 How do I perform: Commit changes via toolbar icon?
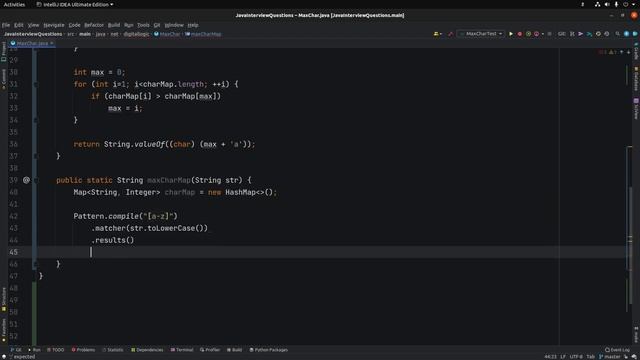coord(580,34)
